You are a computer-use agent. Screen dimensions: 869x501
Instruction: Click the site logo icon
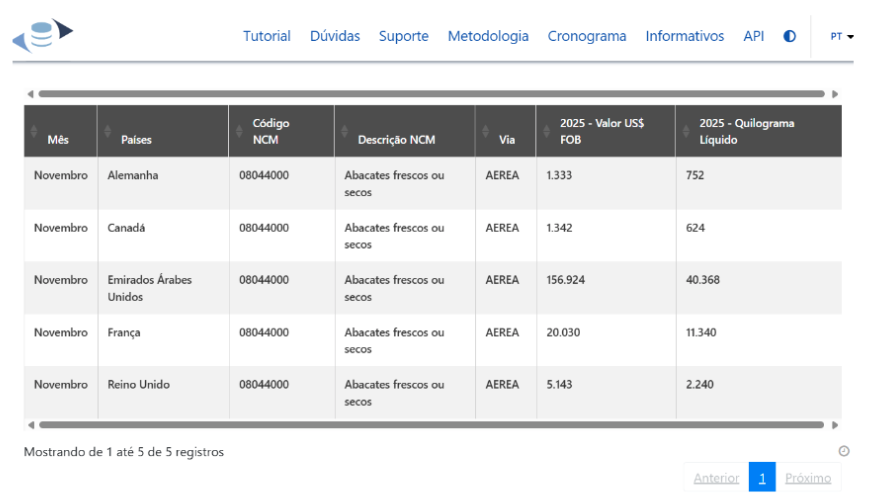tap(43, 36)
